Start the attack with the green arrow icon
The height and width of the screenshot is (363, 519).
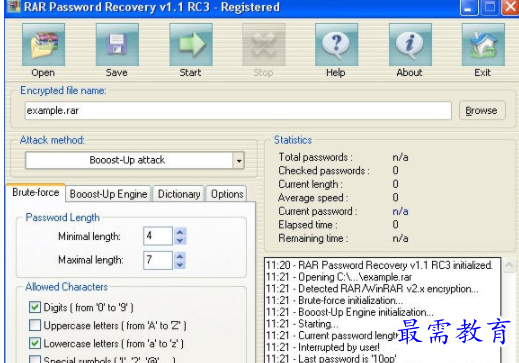tap(191, 45)
